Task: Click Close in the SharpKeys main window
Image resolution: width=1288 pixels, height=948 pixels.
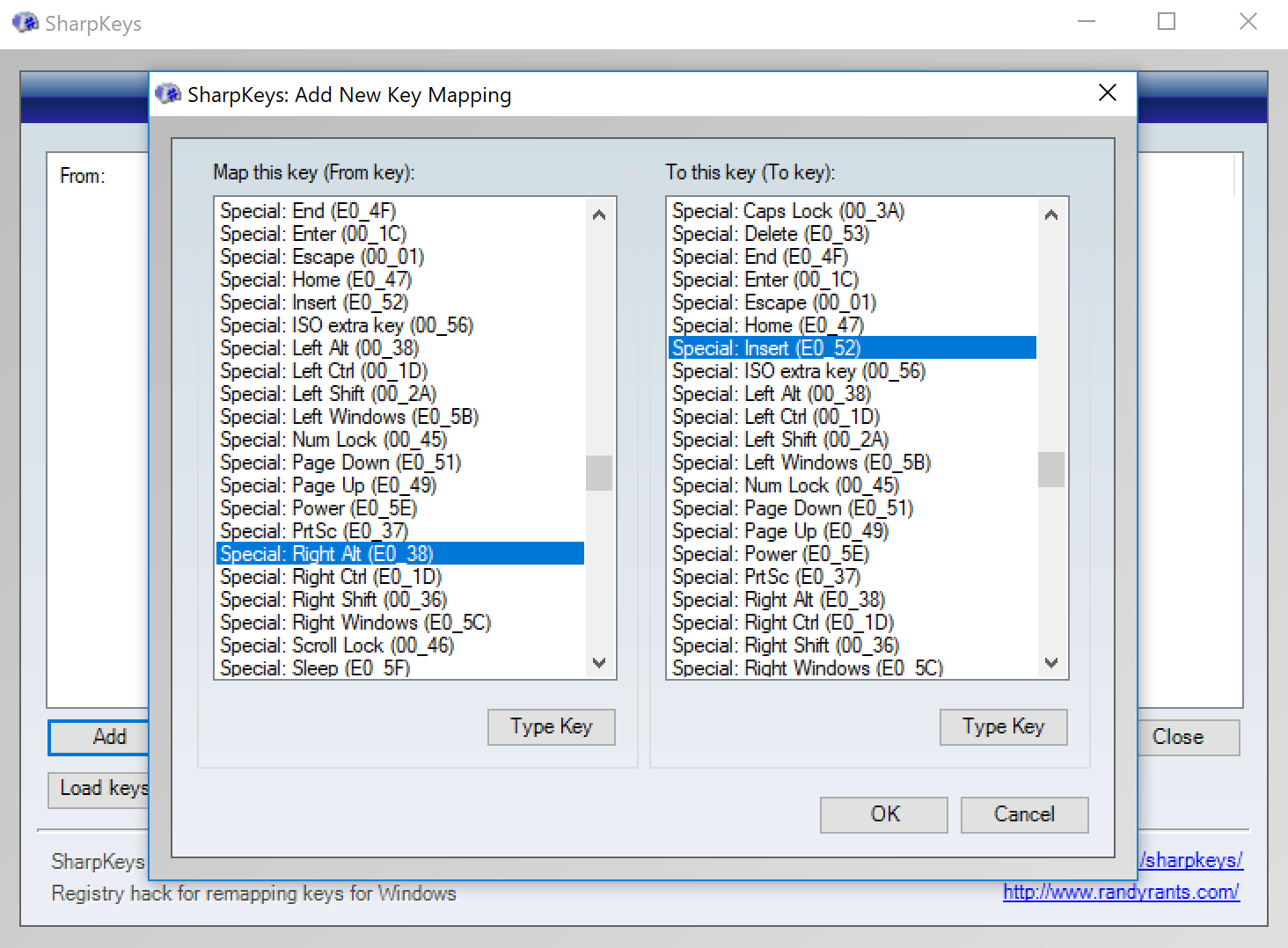Action: [x=1189, y=738]
